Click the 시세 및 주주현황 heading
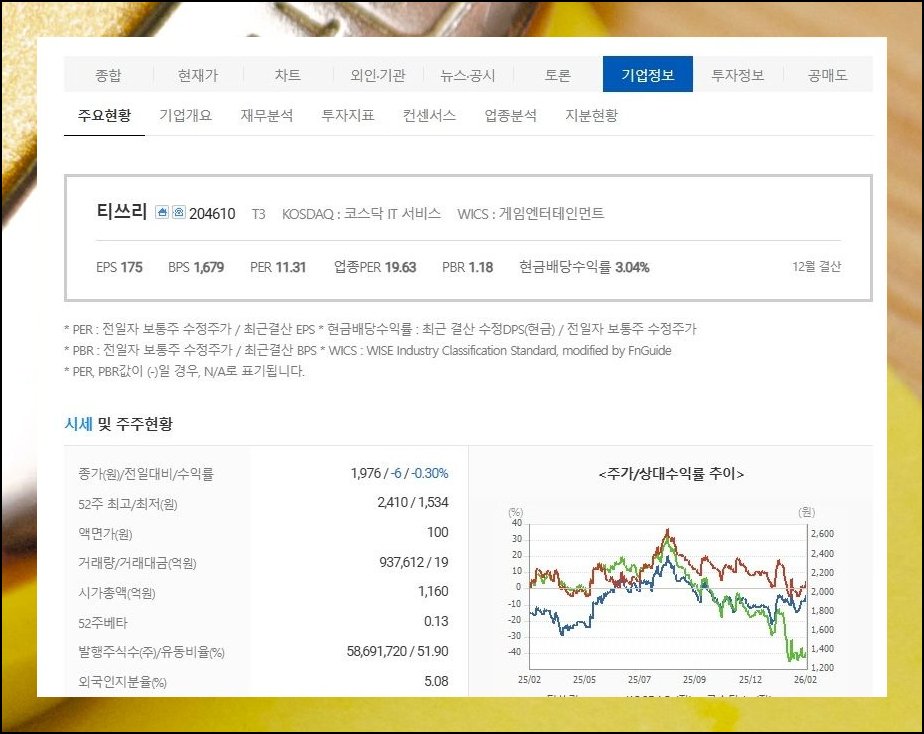 [x=118, y=424]
